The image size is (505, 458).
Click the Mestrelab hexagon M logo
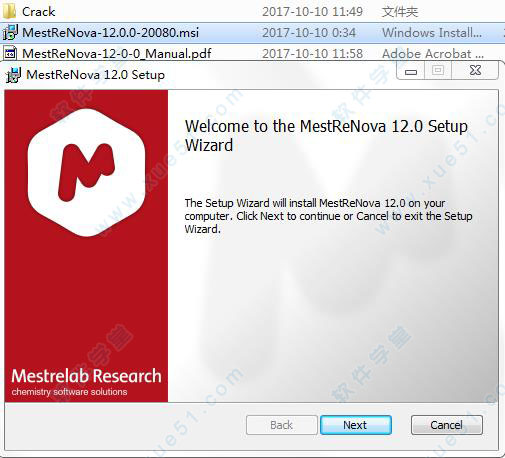coord(87,173)
